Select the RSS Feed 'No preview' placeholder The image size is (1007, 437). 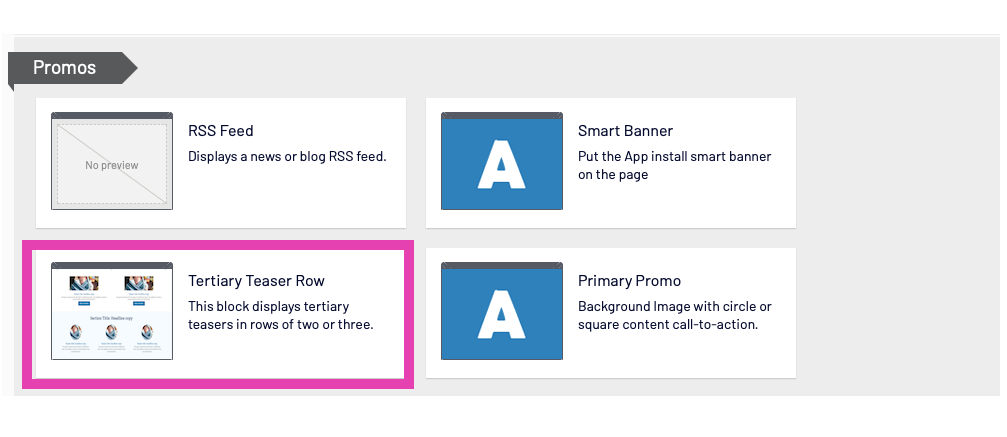coord(111,164)
